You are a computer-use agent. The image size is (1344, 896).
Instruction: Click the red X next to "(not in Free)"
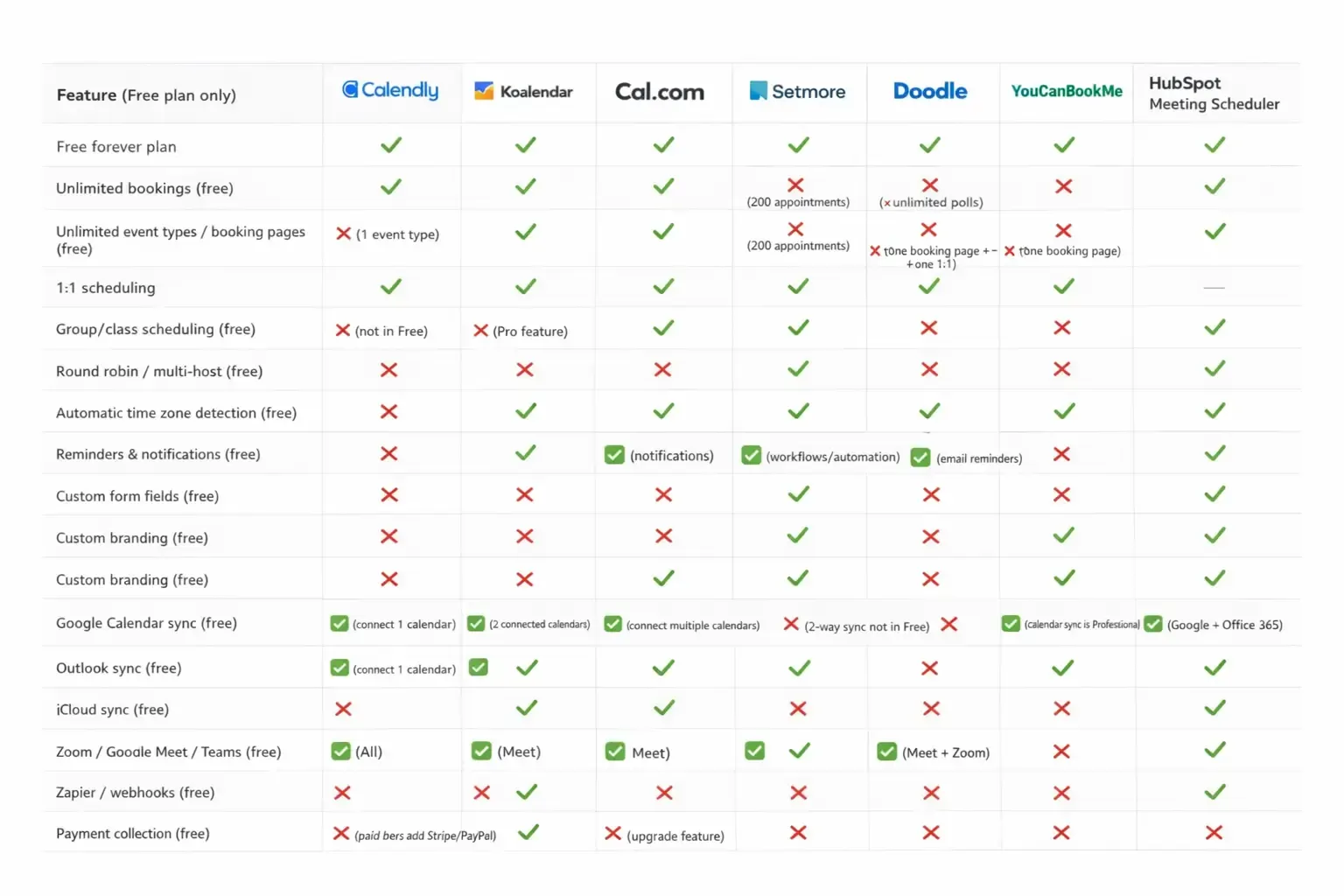343,331
